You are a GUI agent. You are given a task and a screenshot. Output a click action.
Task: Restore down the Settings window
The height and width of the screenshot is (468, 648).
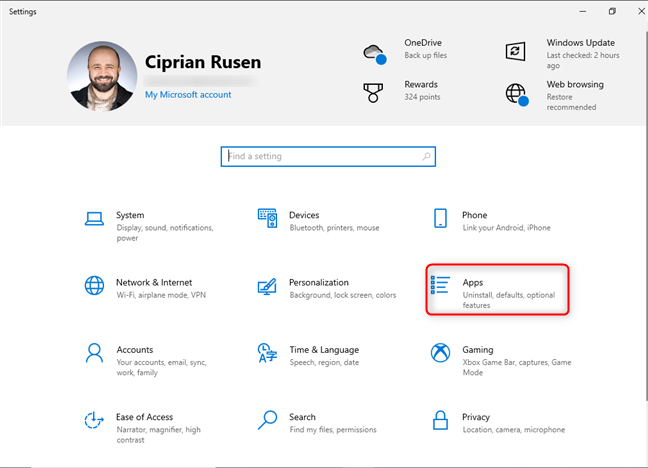pyautogui.click(x=612, y=11)
